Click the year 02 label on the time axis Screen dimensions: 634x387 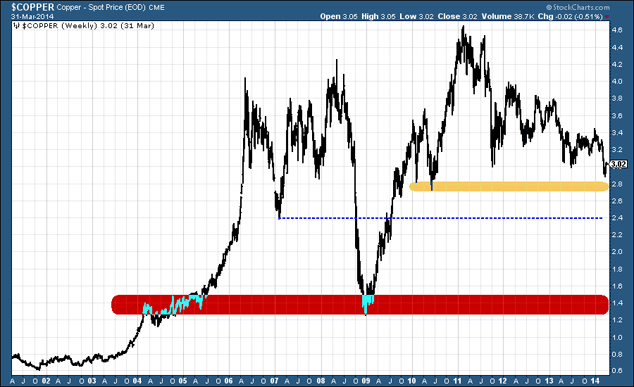tap(46, 381)
